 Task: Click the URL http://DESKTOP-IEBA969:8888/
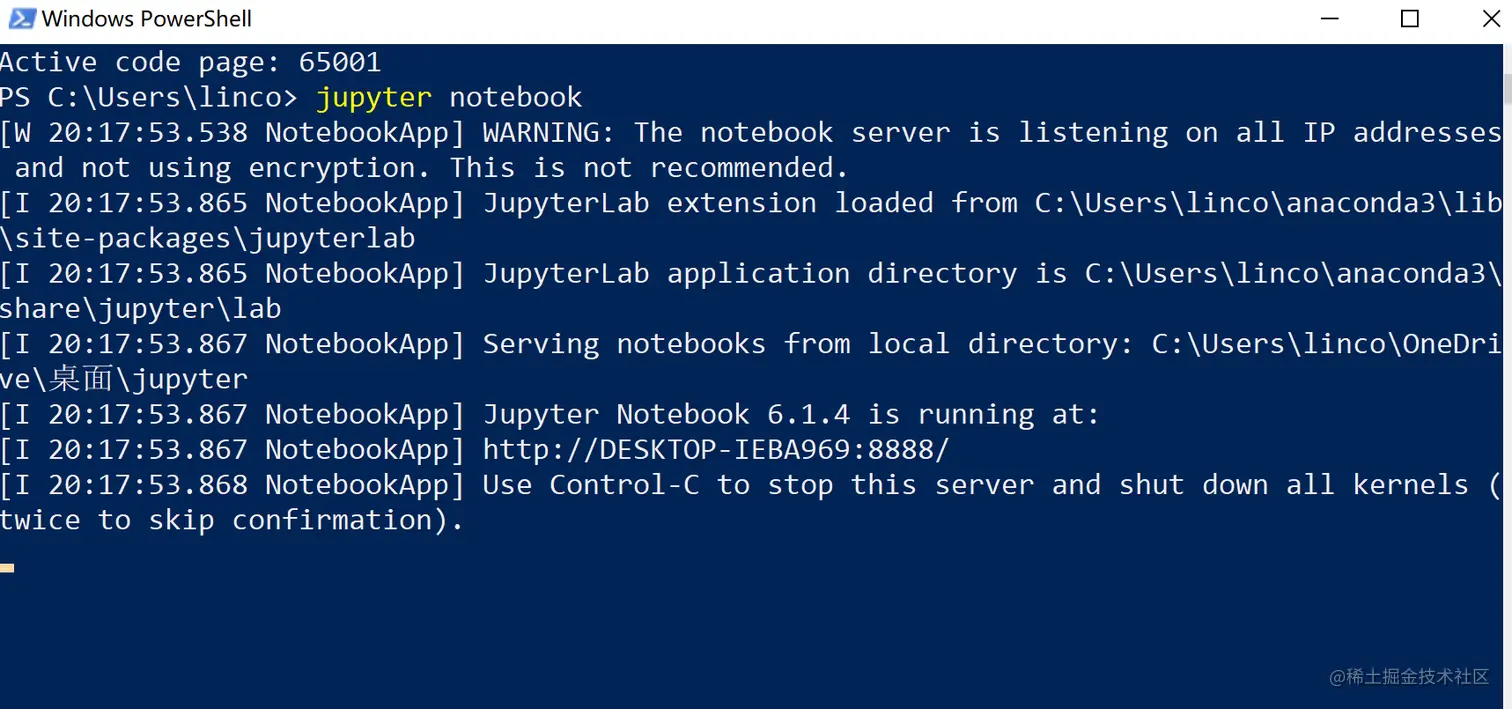[716, 450]
